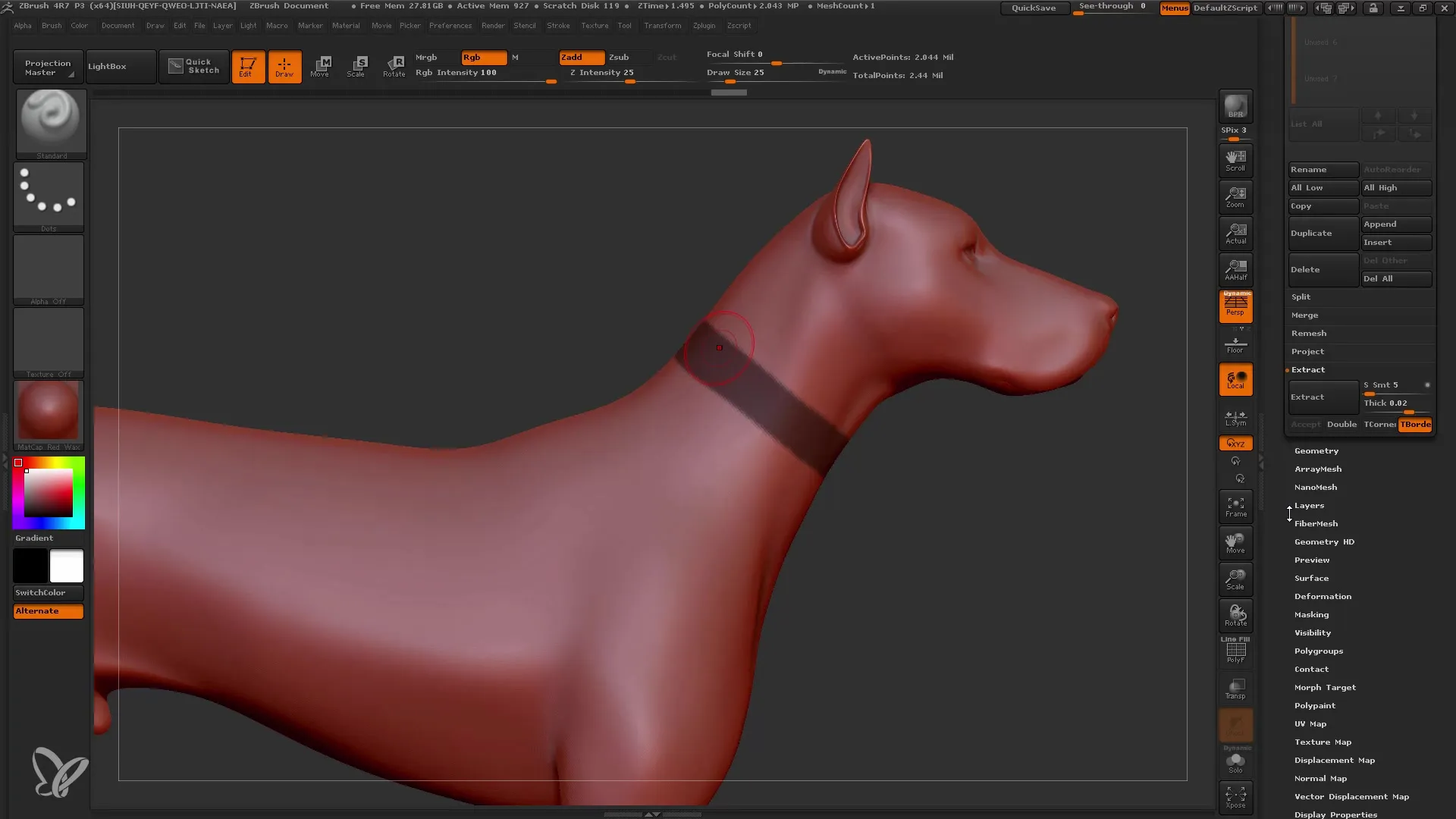Expand the Geometry HD panel
This screenshot has height=819, width=1456.
(1324, 541)
